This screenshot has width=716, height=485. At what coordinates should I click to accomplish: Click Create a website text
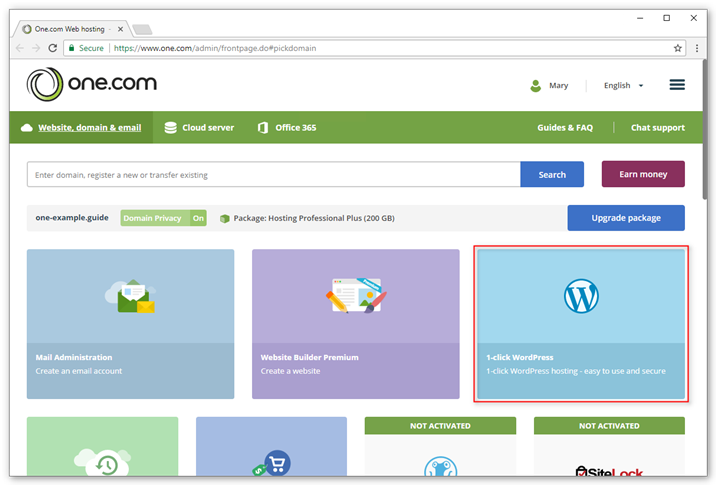click(290, 371)
